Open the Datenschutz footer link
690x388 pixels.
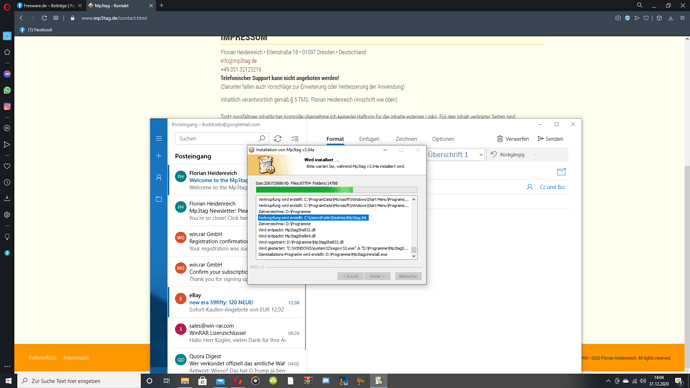43,358
